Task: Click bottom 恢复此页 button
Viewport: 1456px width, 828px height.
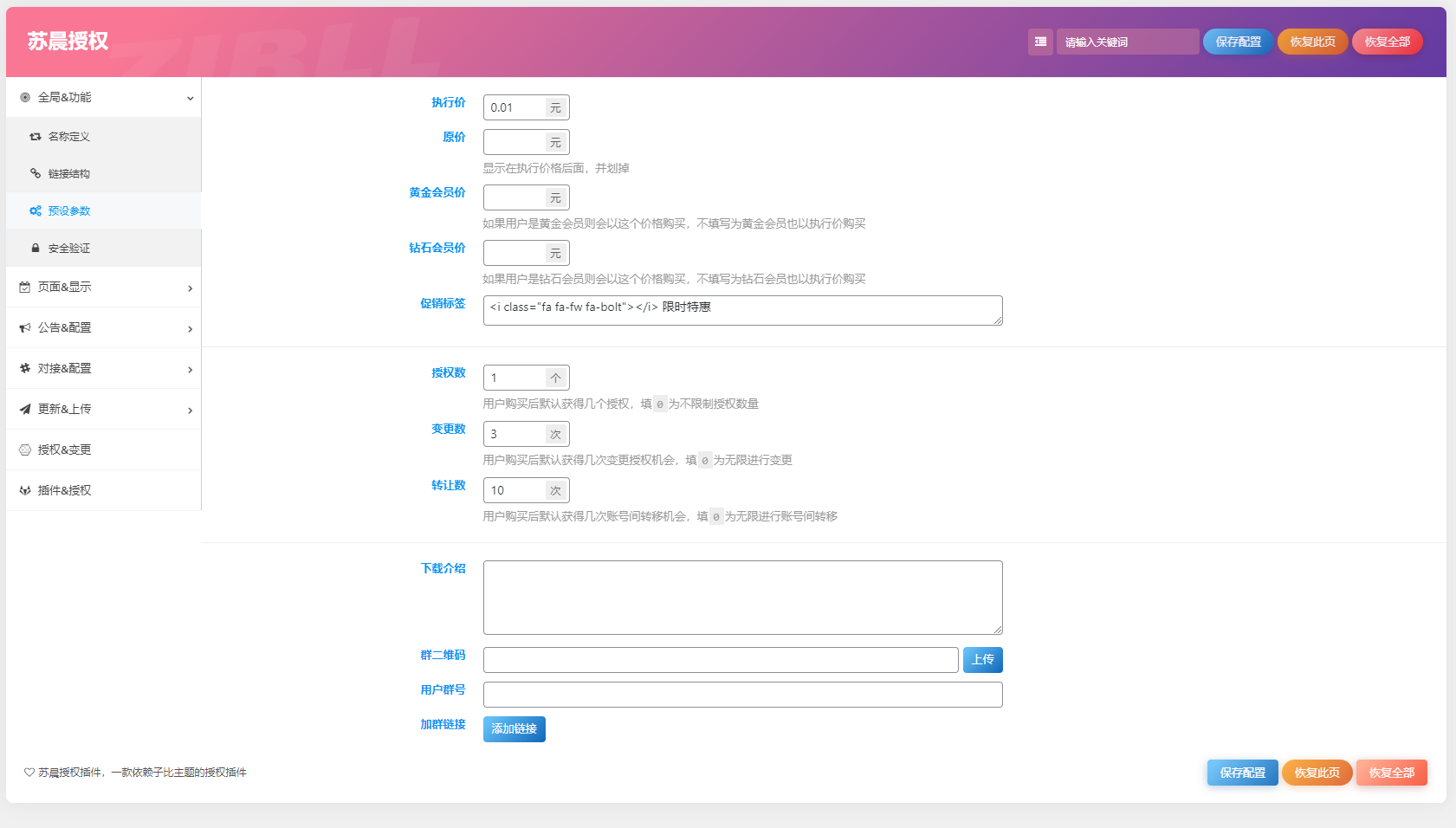Action: coord(1317,773)
